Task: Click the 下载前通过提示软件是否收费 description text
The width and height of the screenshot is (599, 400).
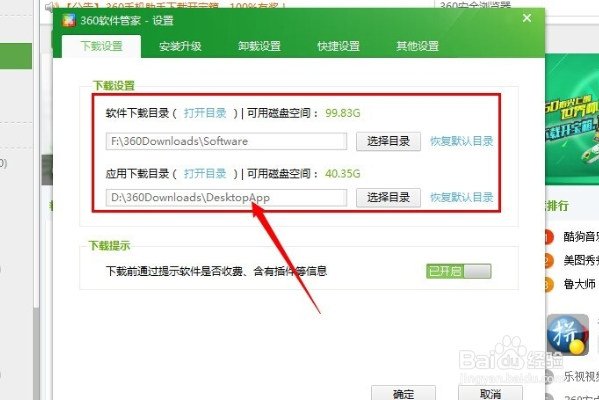Action: 216,271
